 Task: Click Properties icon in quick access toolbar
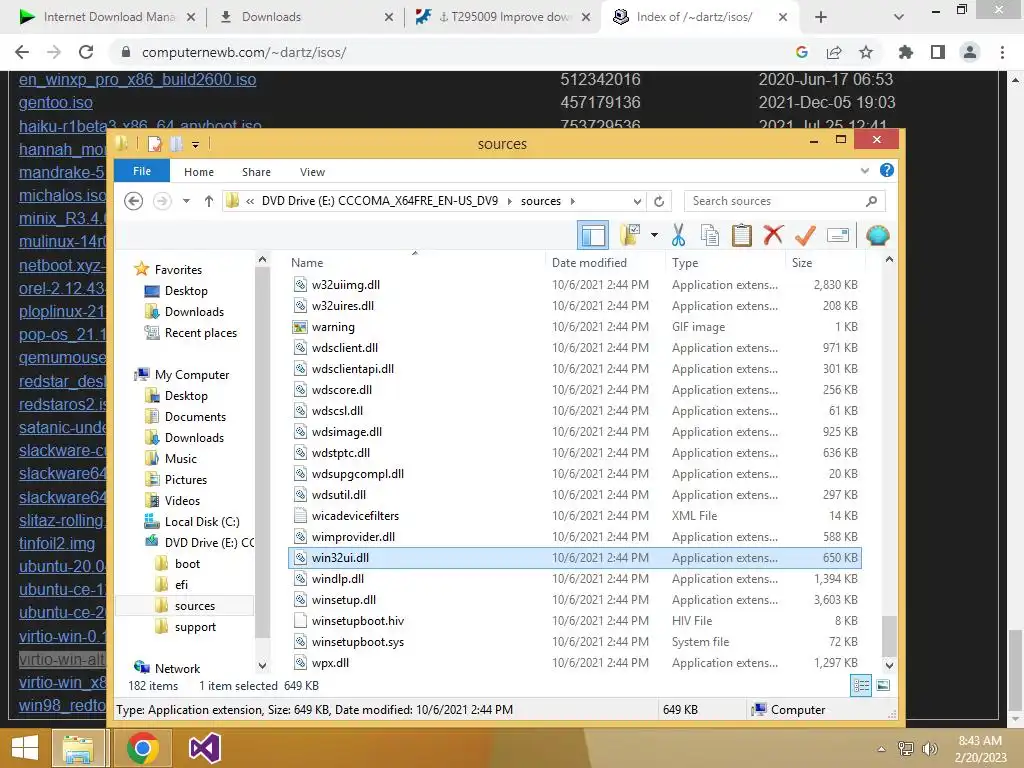pyautogui.click(x=155, y=144)
